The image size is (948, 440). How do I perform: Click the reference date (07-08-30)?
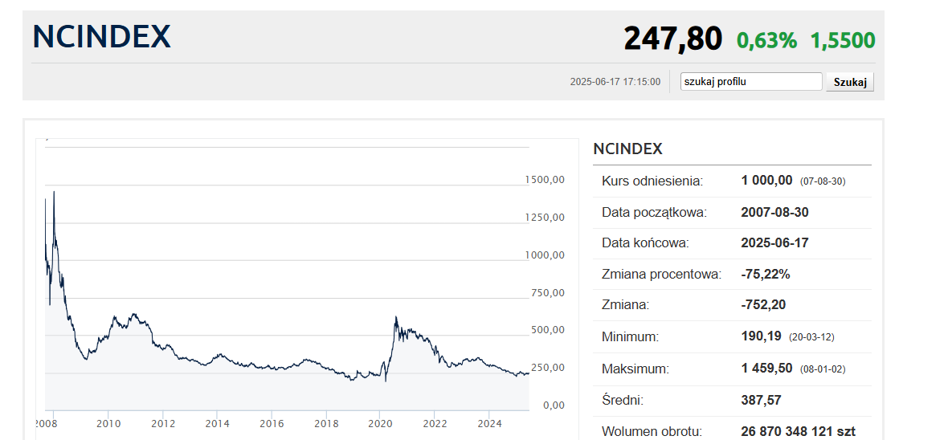click(822, 182)
